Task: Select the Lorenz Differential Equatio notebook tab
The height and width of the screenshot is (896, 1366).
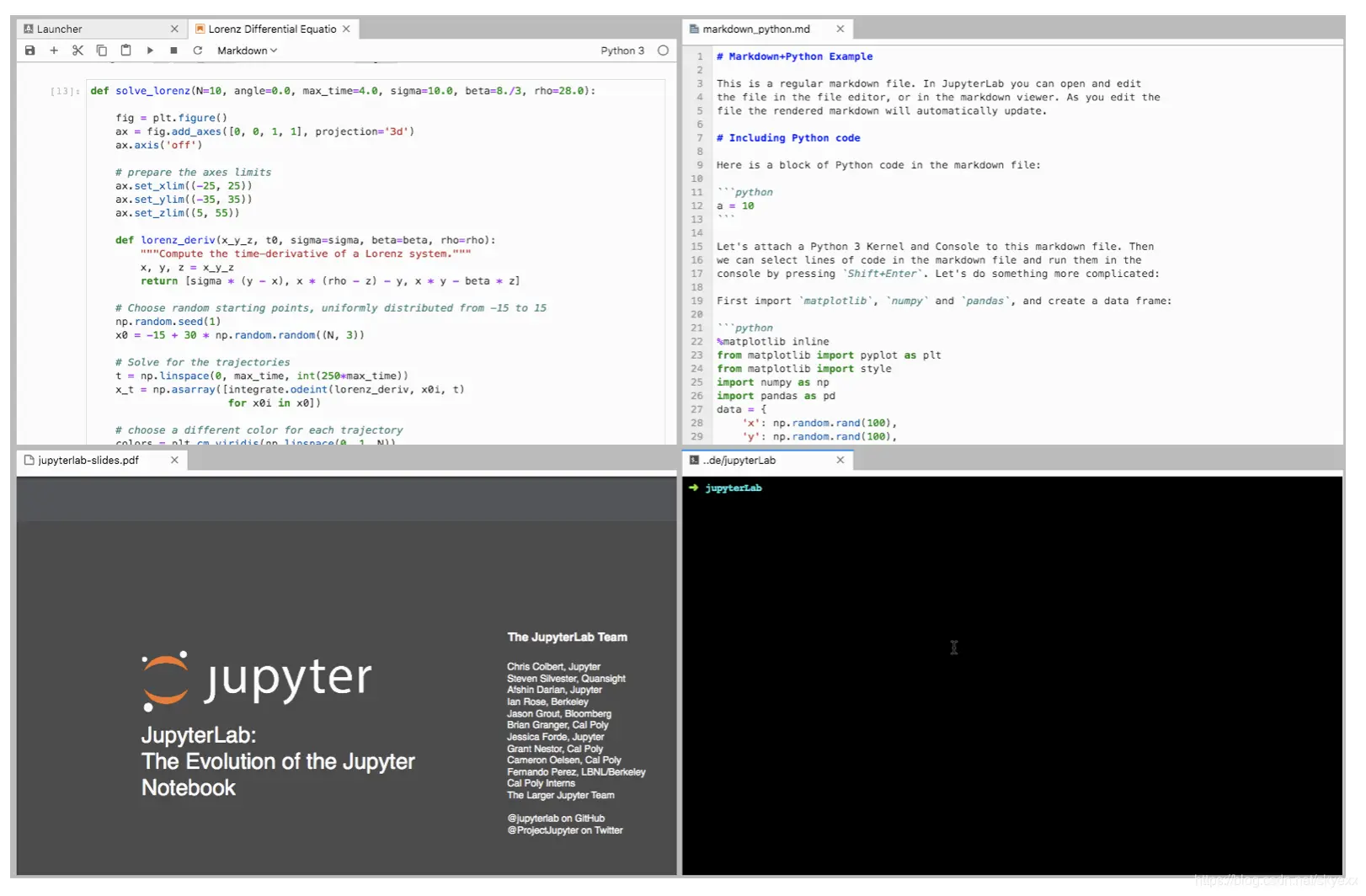Action: (x=273, y=29)
